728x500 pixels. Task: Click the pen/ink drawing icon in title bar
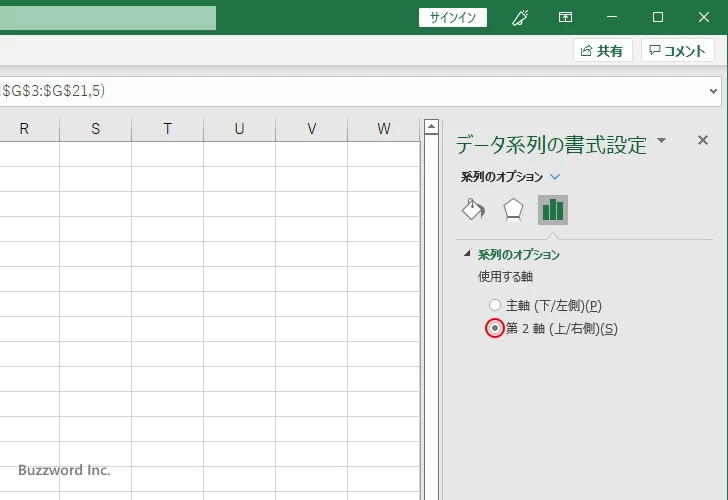[x=520, y=18]
